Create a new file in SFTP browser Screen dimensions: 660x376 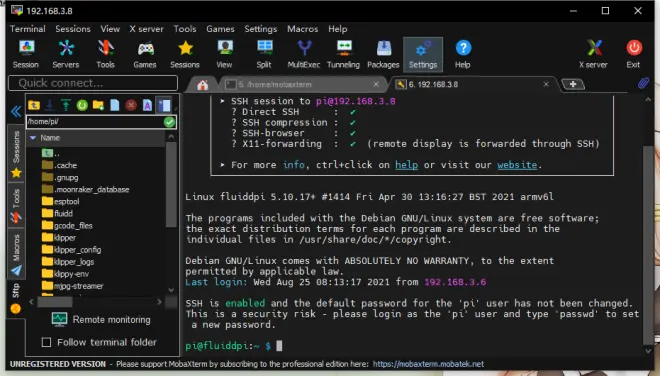coord(114,105)
